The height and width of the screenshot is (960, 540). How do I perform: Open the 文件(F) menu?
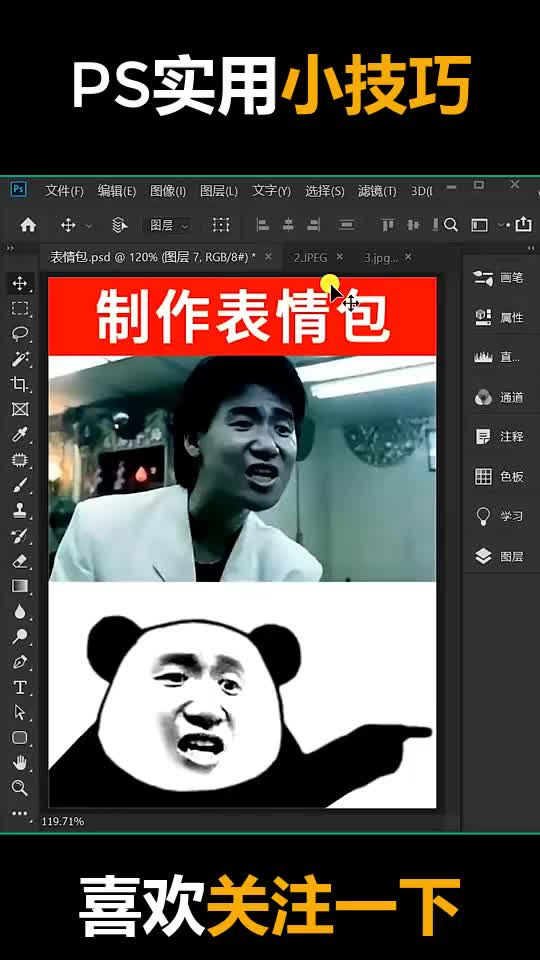[64, 191]
